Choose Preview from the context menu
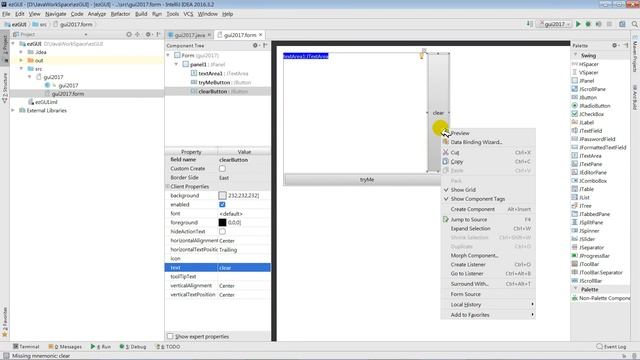 point(488,133)
